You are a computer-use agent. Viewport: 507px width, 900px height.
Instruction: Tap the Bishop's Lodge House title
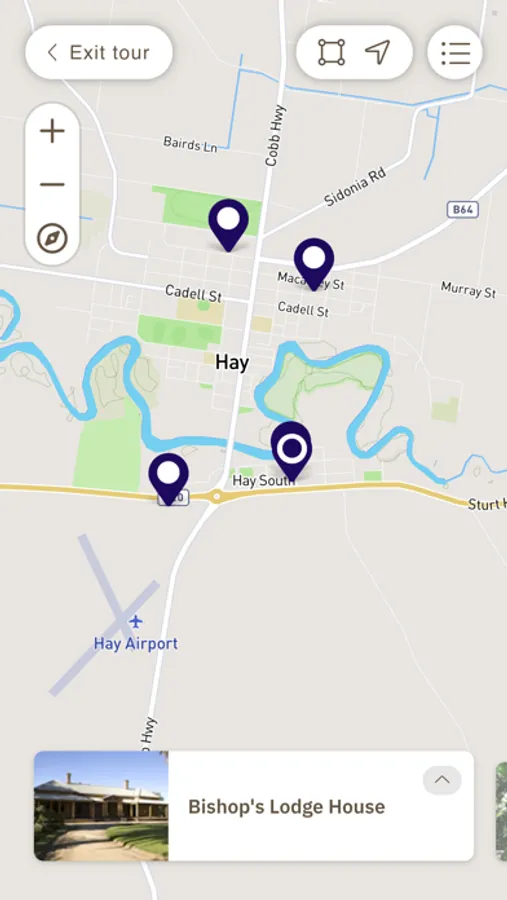point(287,806)
